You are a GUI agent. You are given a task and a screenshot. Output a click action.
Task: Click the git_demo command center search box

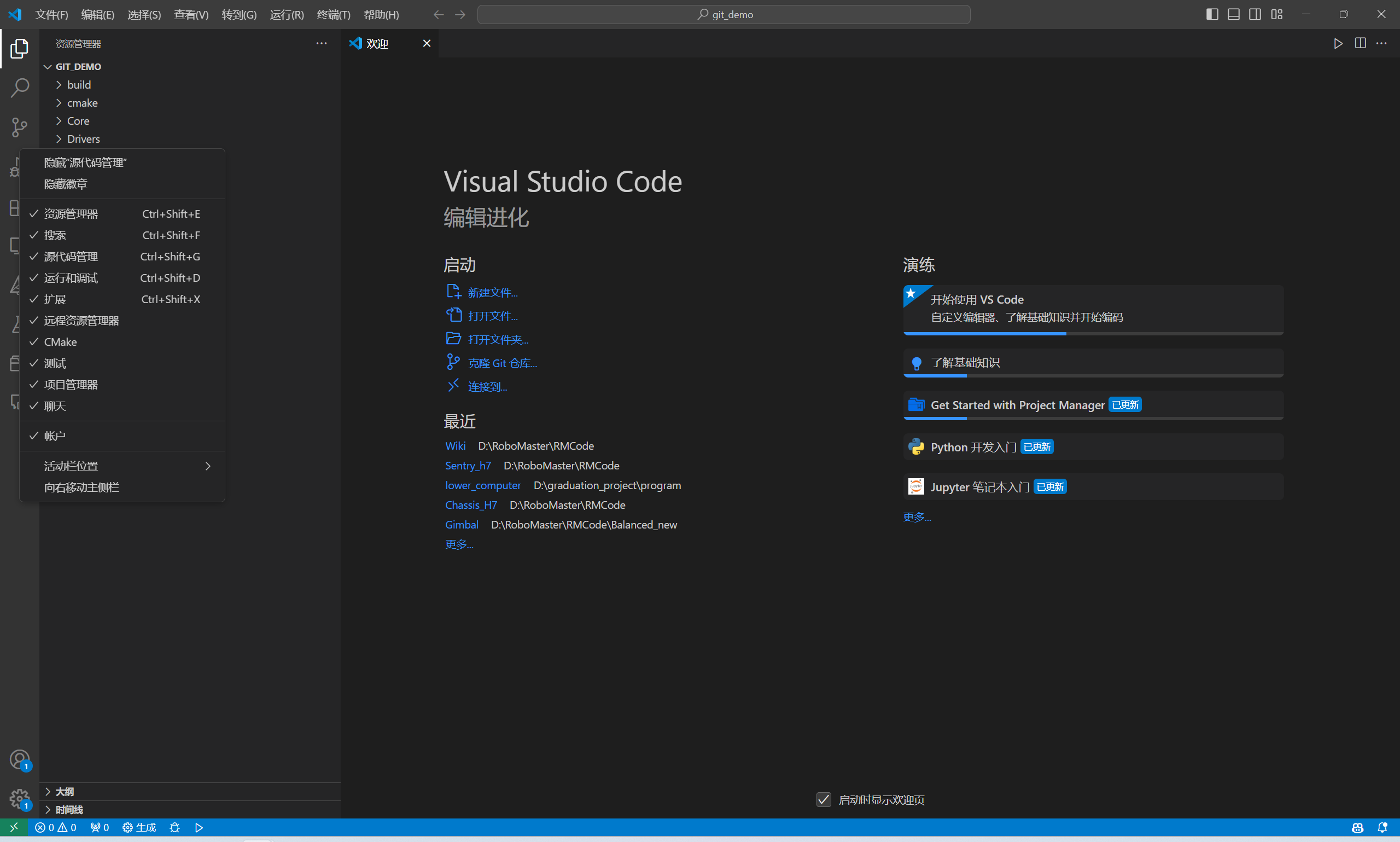click(724, 14)
